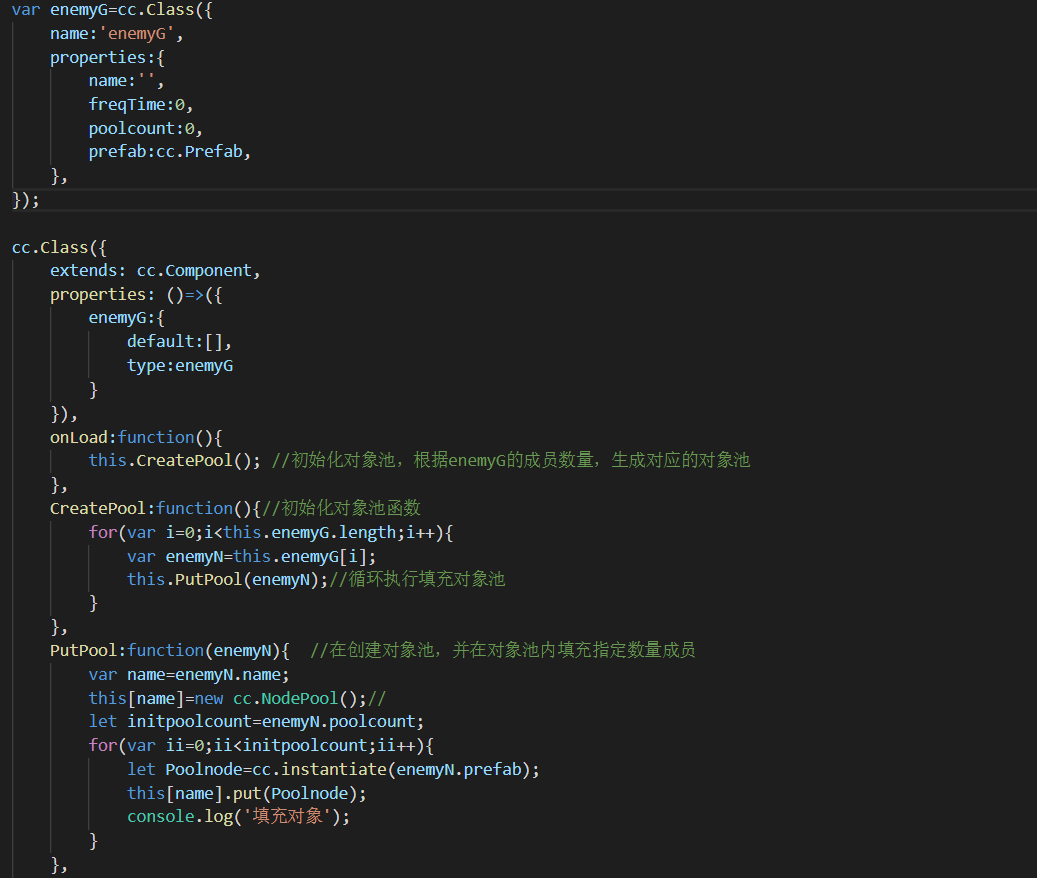The width and height of the screenshot is (1037, 878).
Task: Click the 'type:enemyG' line
Action: click(180, 366)
